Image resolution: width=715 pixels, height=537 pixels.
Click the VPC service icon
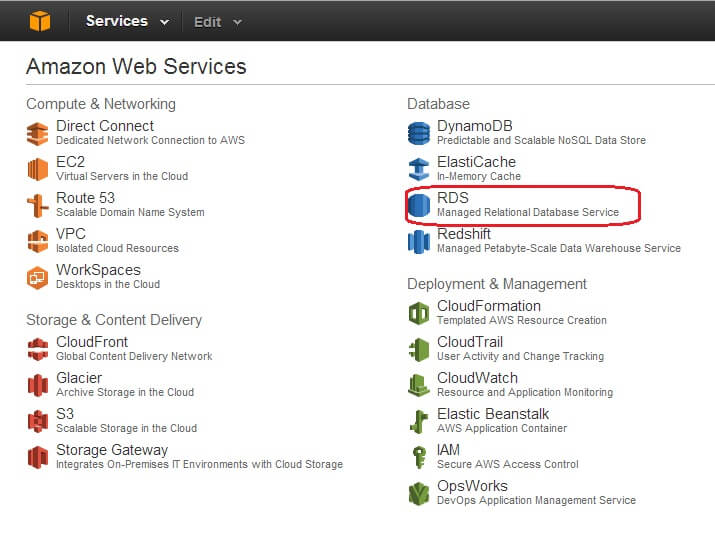37,242
